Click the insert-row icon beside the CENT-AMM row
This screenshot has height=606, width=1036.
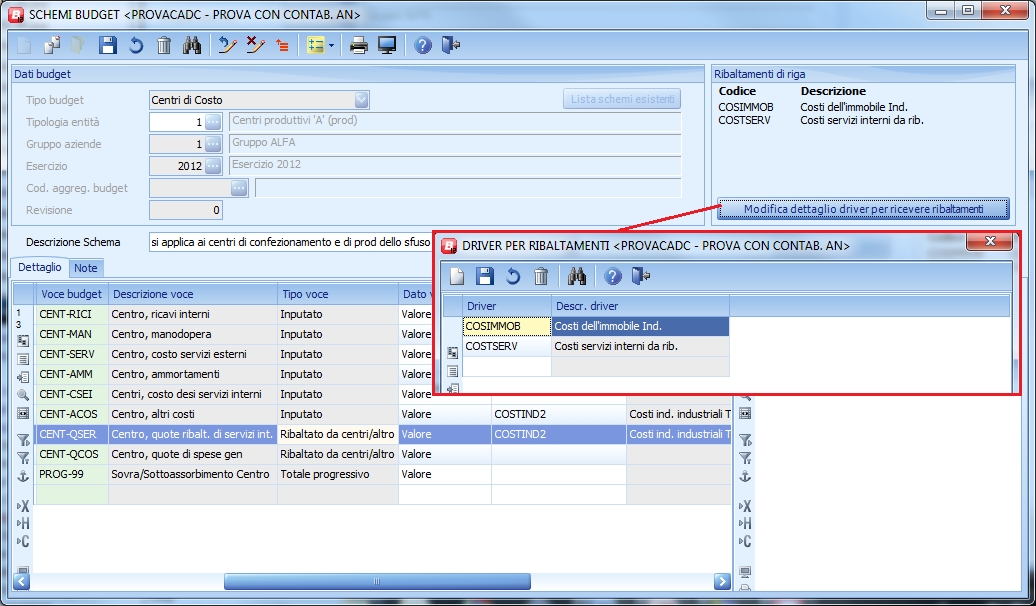23,377
